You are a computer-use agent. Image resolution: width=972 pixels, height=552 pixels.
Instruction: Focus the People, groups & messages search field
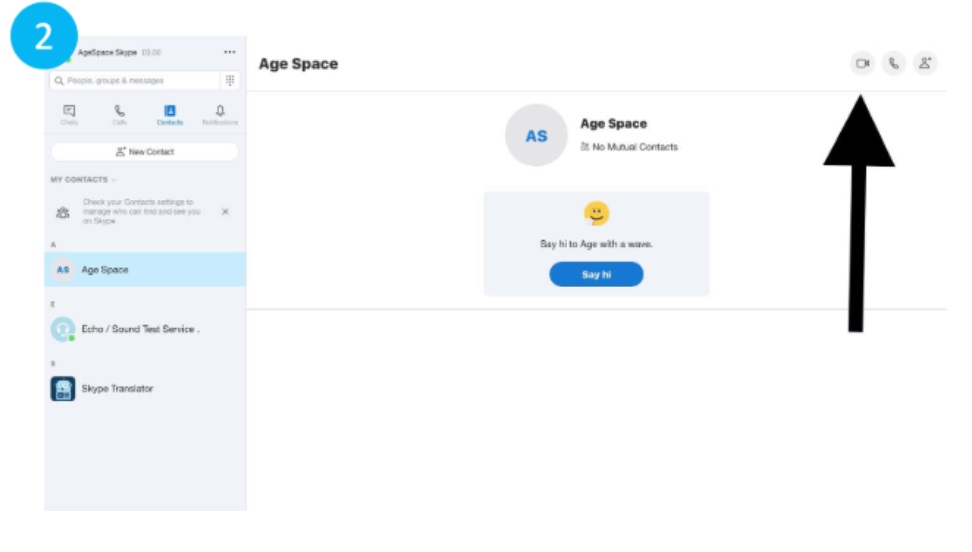pyautogui.click(x=135, y=81)
